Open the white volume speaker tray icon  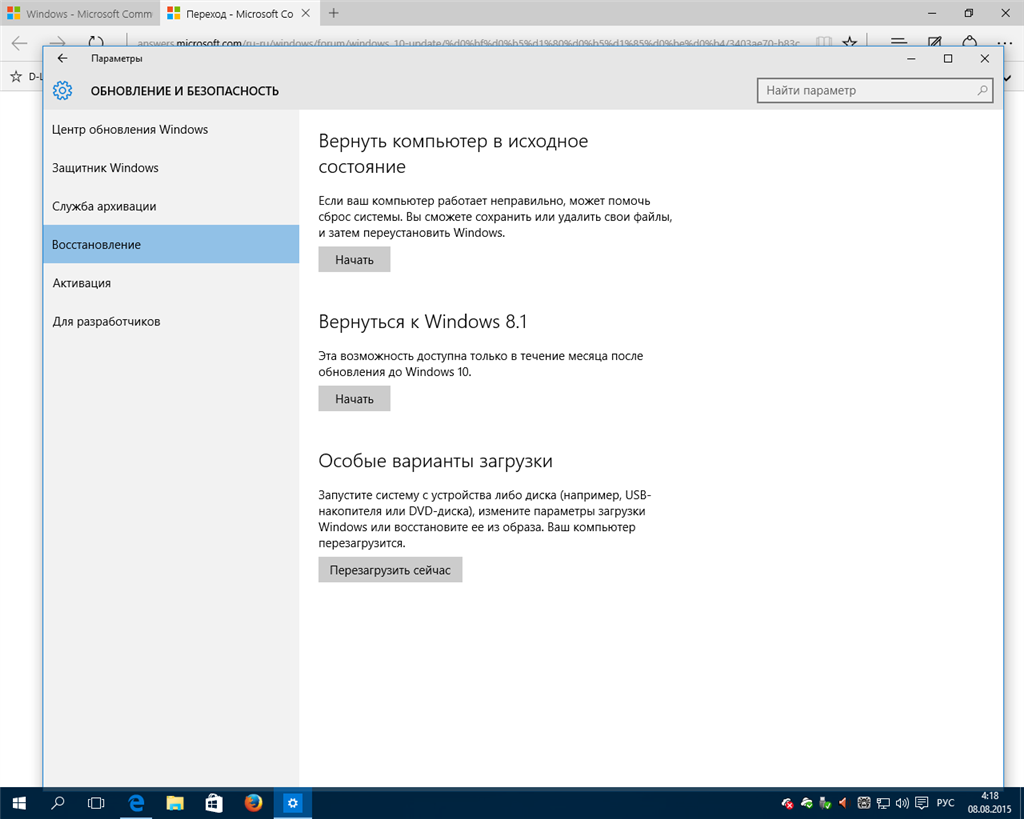tap(902, 803)
